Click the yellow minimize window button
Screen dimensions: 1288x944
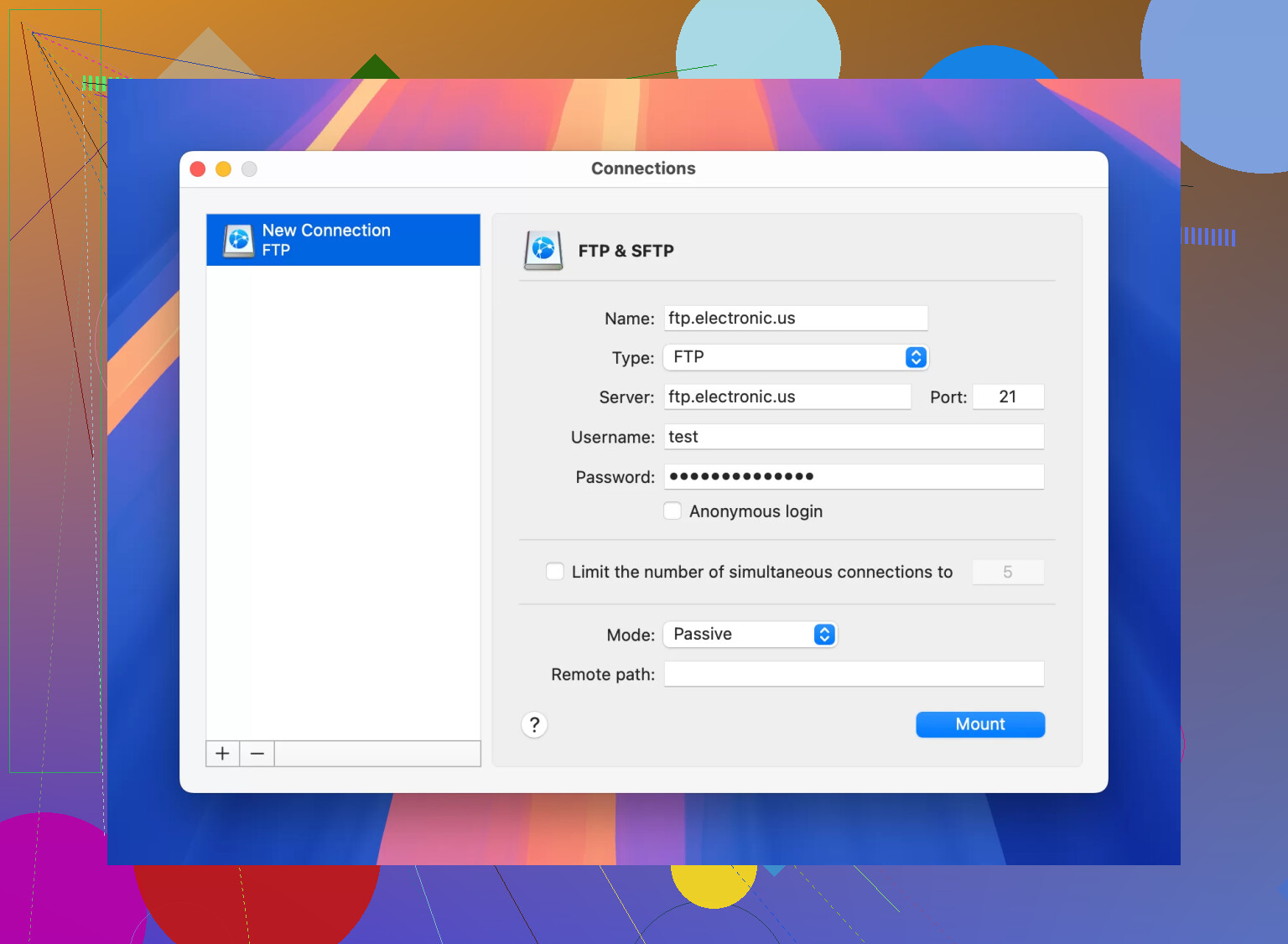point(223,169)
